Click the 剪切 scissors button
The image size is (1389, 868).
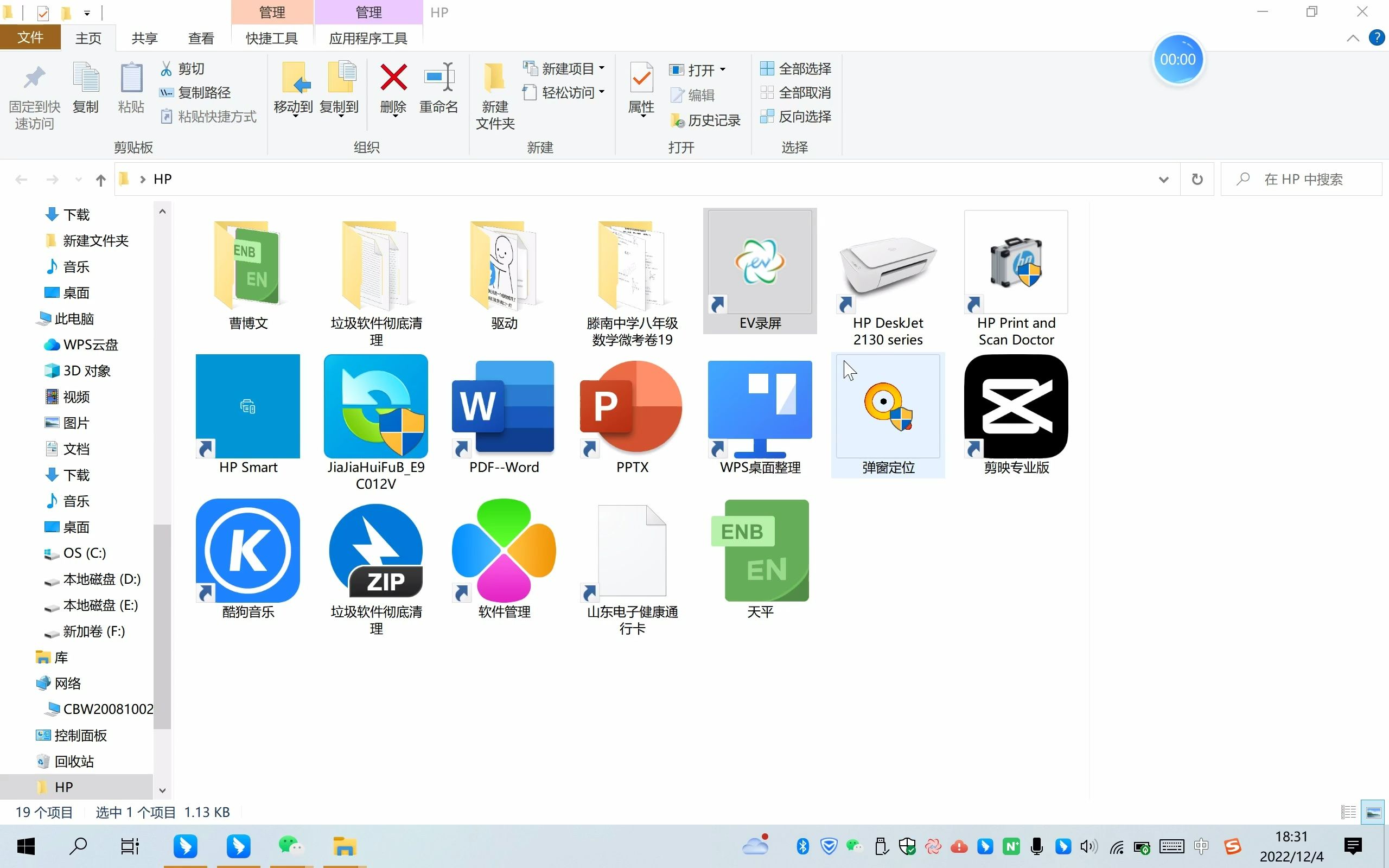[182, 69]
